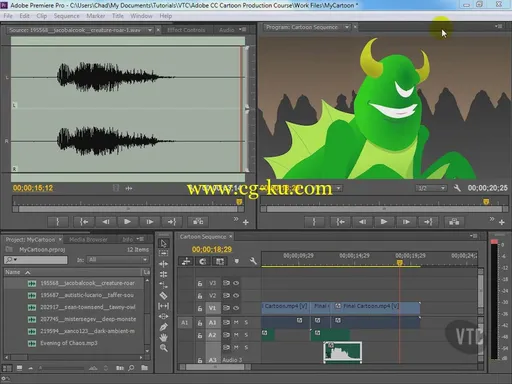
Task: Toggle V2 track visibility eye
Action: click(236, 295)
